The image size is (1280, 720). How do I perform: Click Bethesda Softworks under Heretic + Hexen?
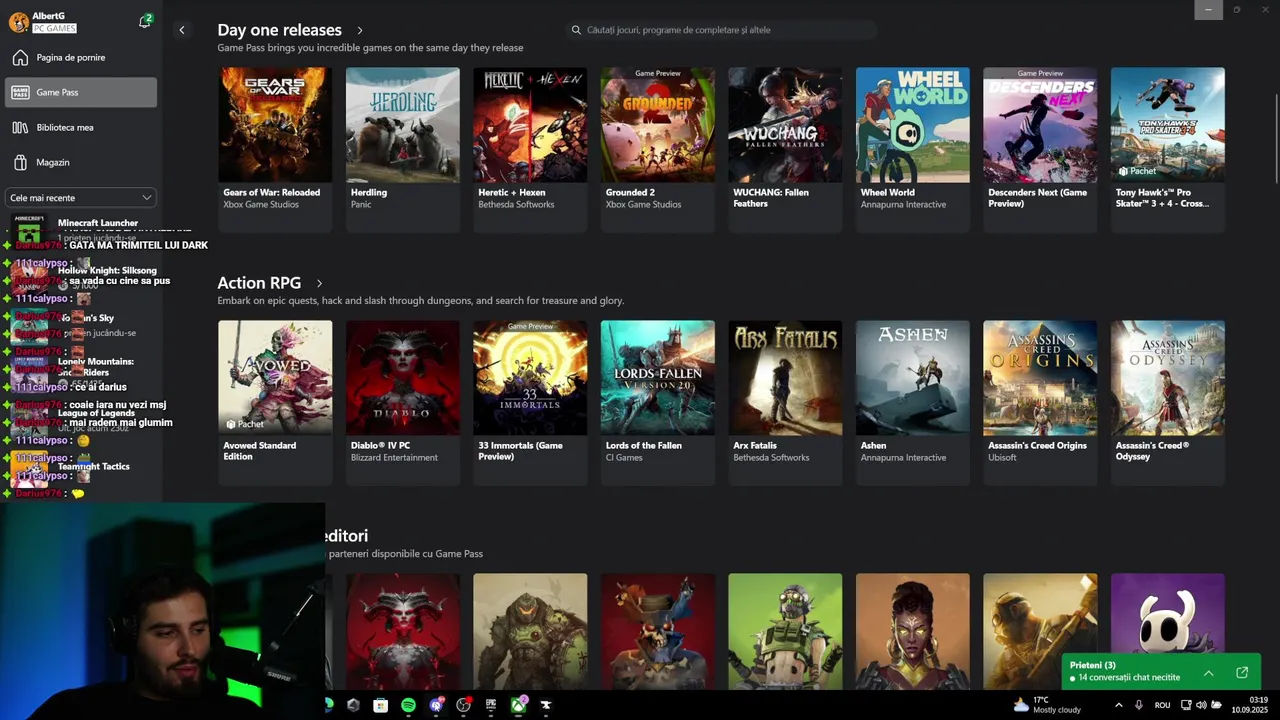coord(516,205)
